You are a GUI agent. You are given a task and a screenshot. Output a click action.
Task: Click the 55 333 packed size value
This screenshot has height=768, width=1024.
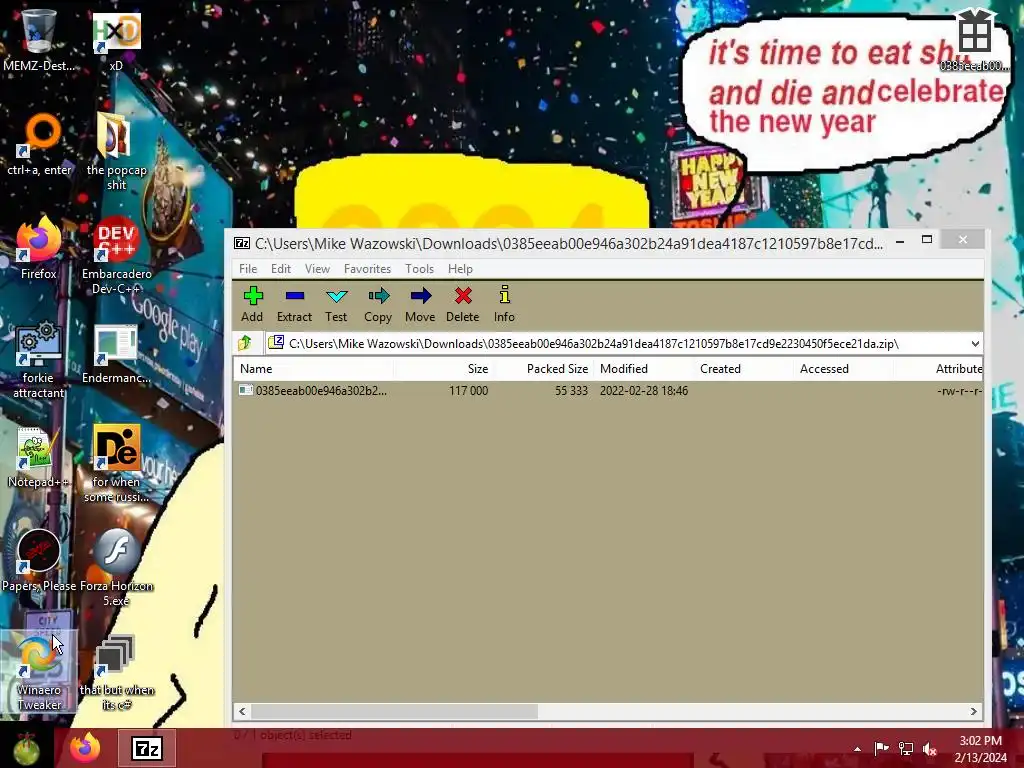pyautogui.click(x=571, y=391)
